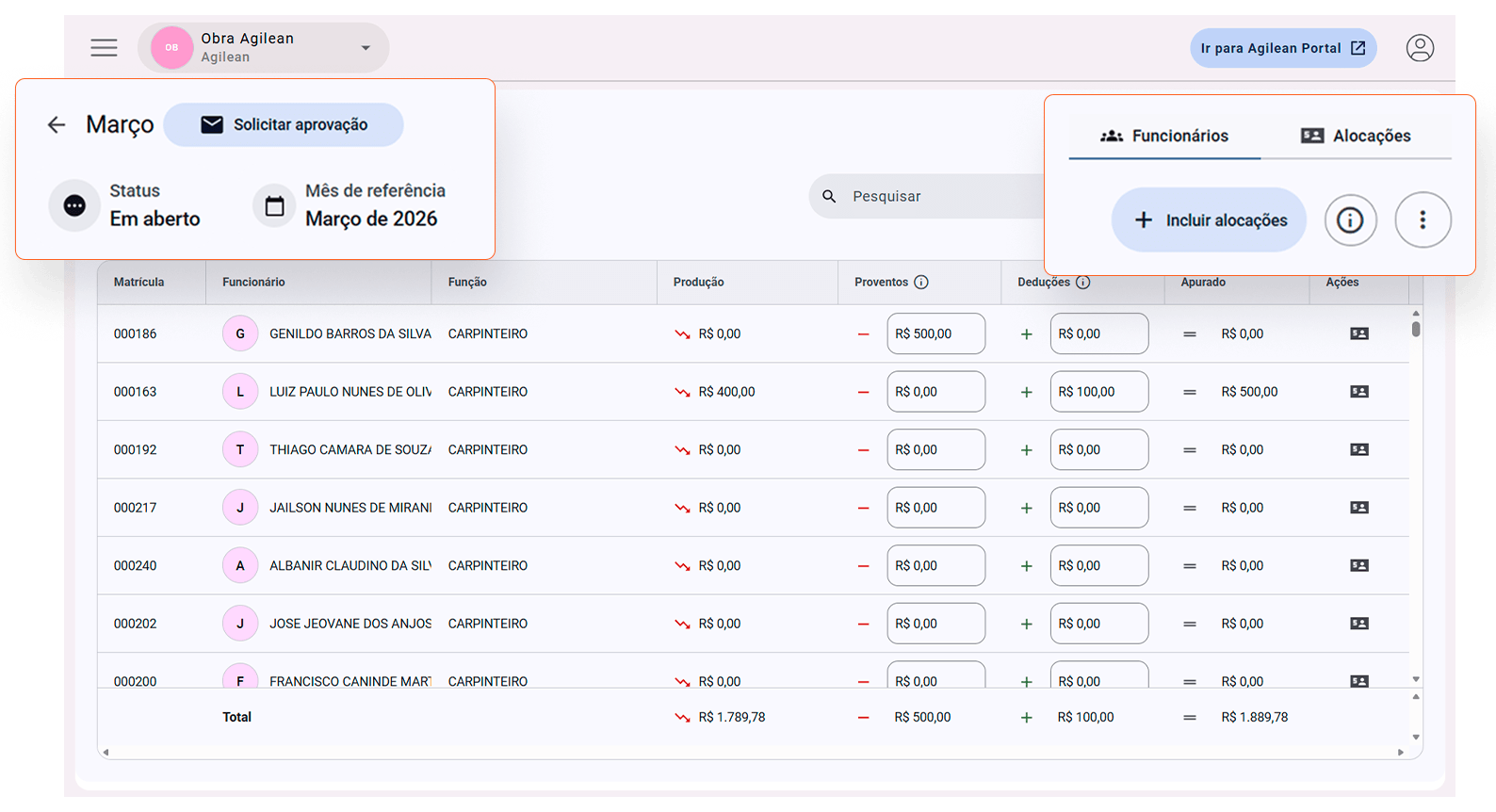Click the horizontal scroll right arrow

pos(1401,752)
